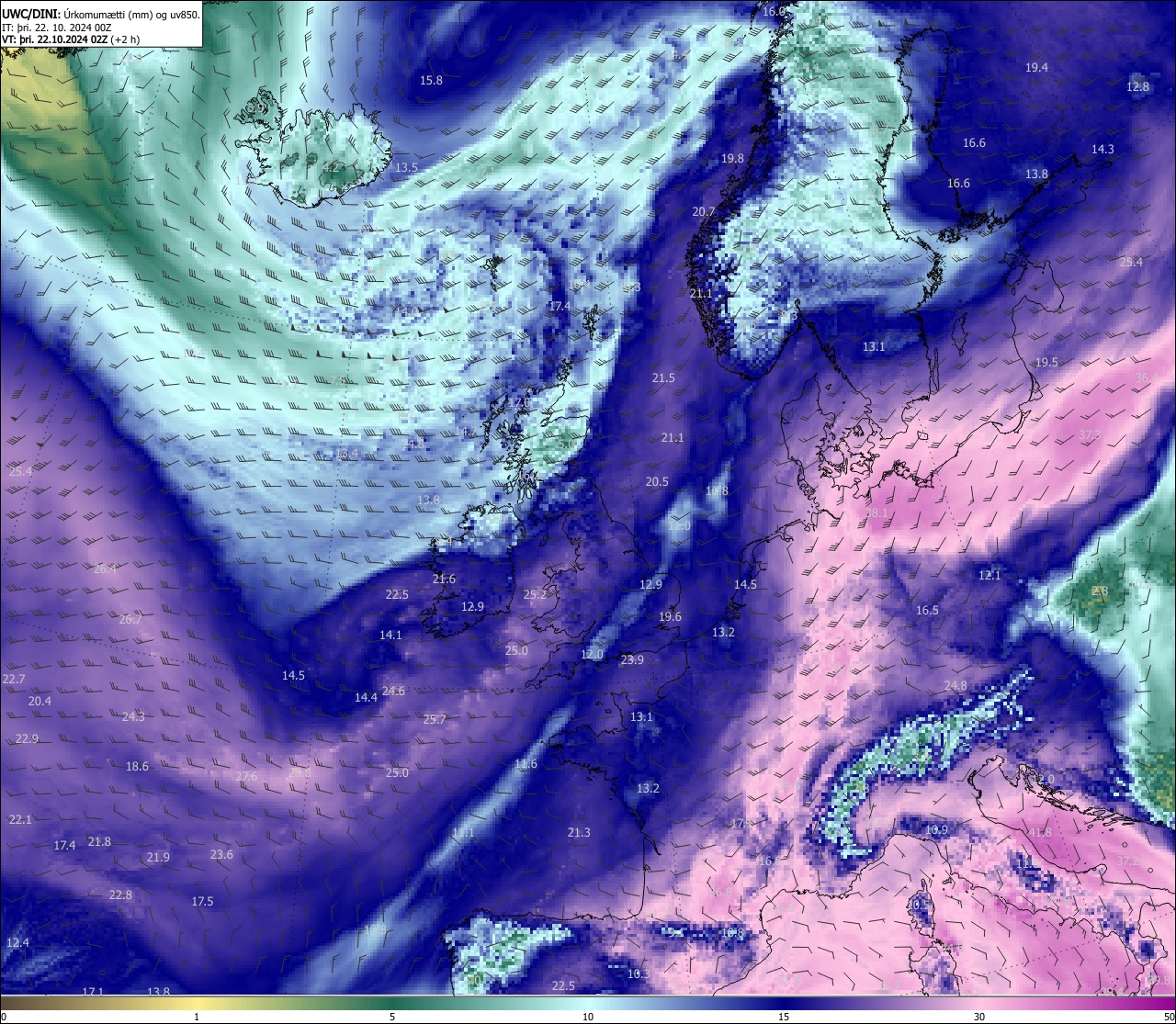The image size is (1176, 1024).
Task: Select the map value "12.4"
Action: coord(17,942)
